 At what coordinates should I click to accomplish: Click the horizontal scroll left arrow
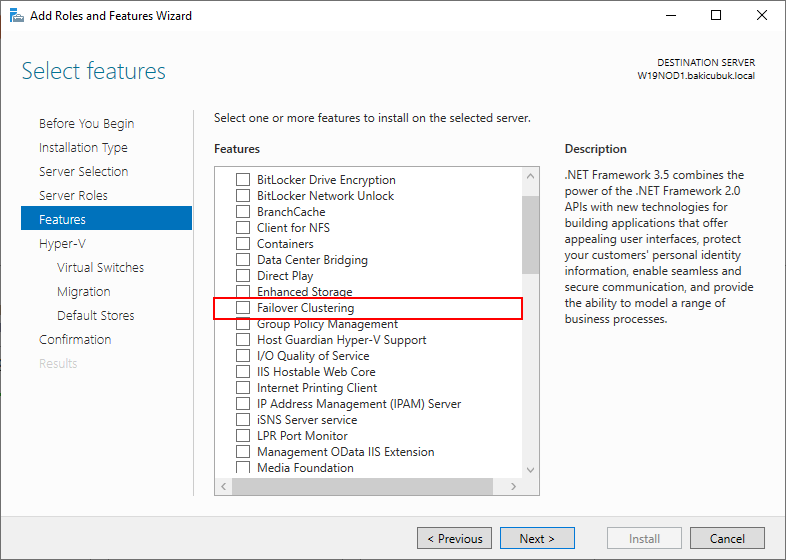224,486
